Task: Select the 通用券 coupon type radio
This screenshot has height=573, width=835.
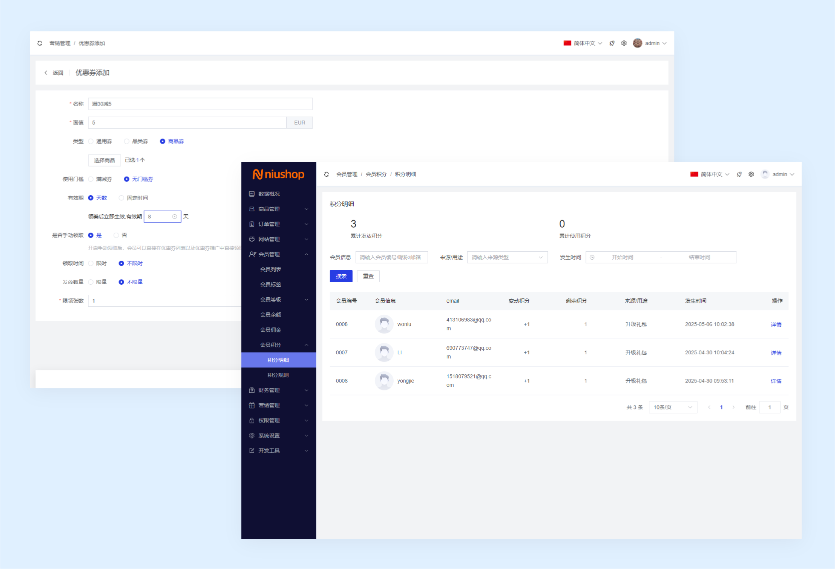Action: tap(91, 141)
